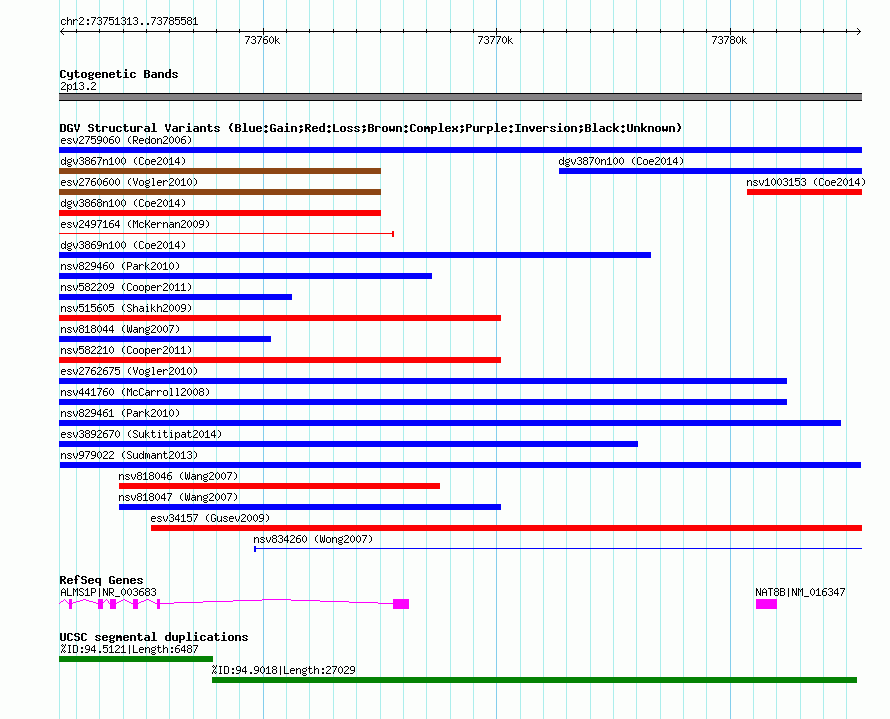Select the dgv3869n100 blue gain bar
Screen dimensions: 890x719
[355, 255]
